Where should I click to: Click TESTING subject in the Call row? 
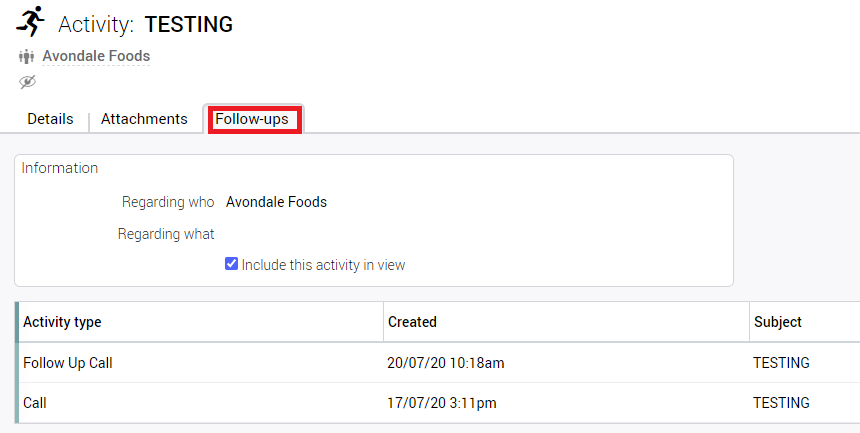pyautogui.click(x=781, y=403)
